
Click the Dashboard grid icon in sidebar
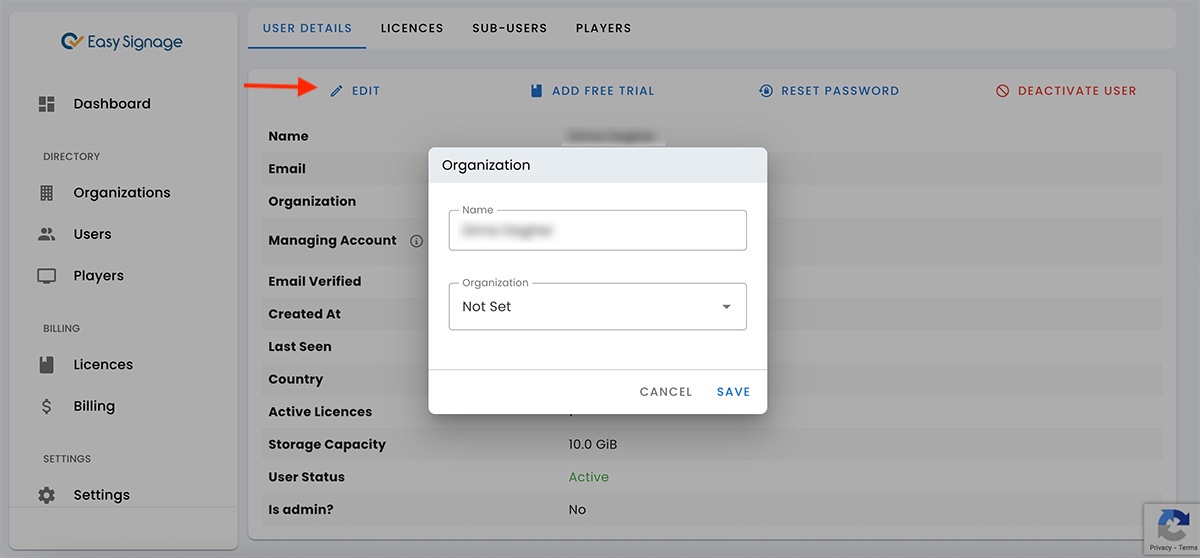point(46,104)
